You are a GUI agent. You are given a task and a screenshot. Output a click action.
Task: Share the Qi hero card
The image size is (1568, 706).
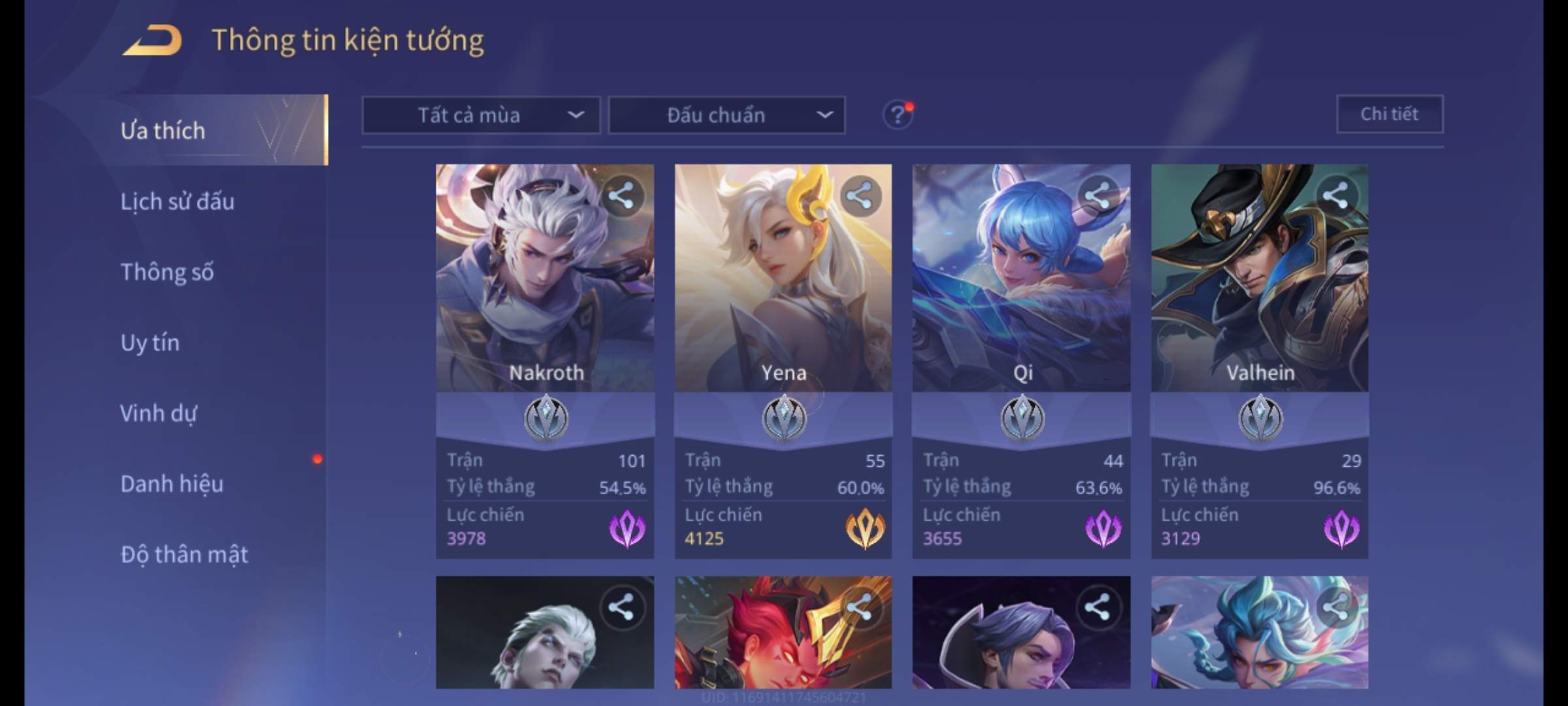click(x=1098, y=195)
